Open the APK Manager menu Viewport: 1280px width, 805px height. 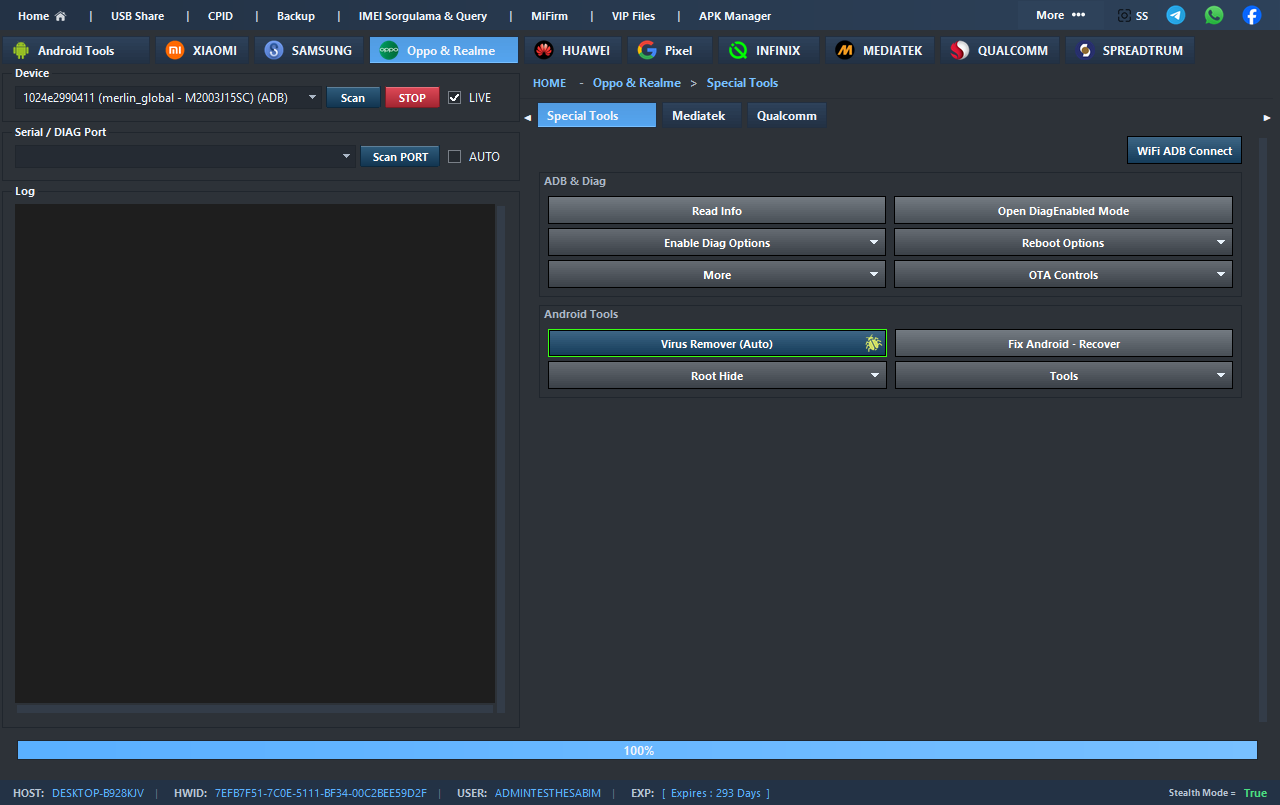pyautogui.click(x=734, y=16)
